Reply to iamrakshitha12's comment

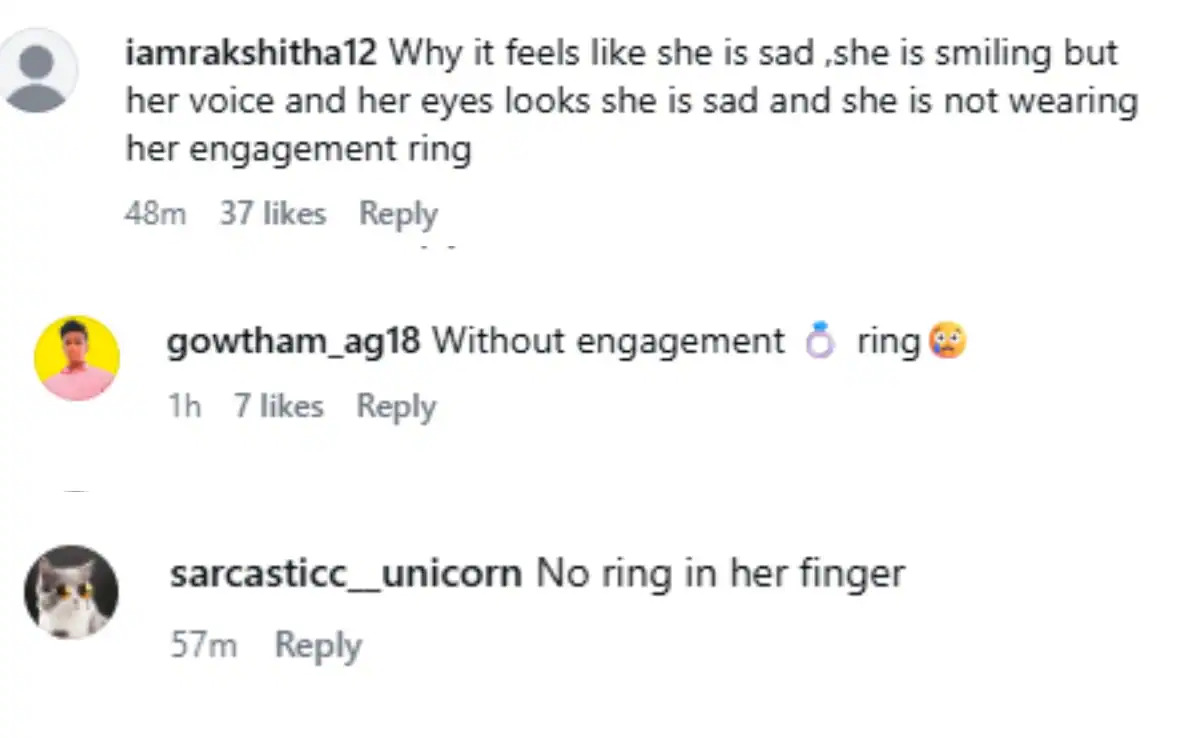(398, 214)
